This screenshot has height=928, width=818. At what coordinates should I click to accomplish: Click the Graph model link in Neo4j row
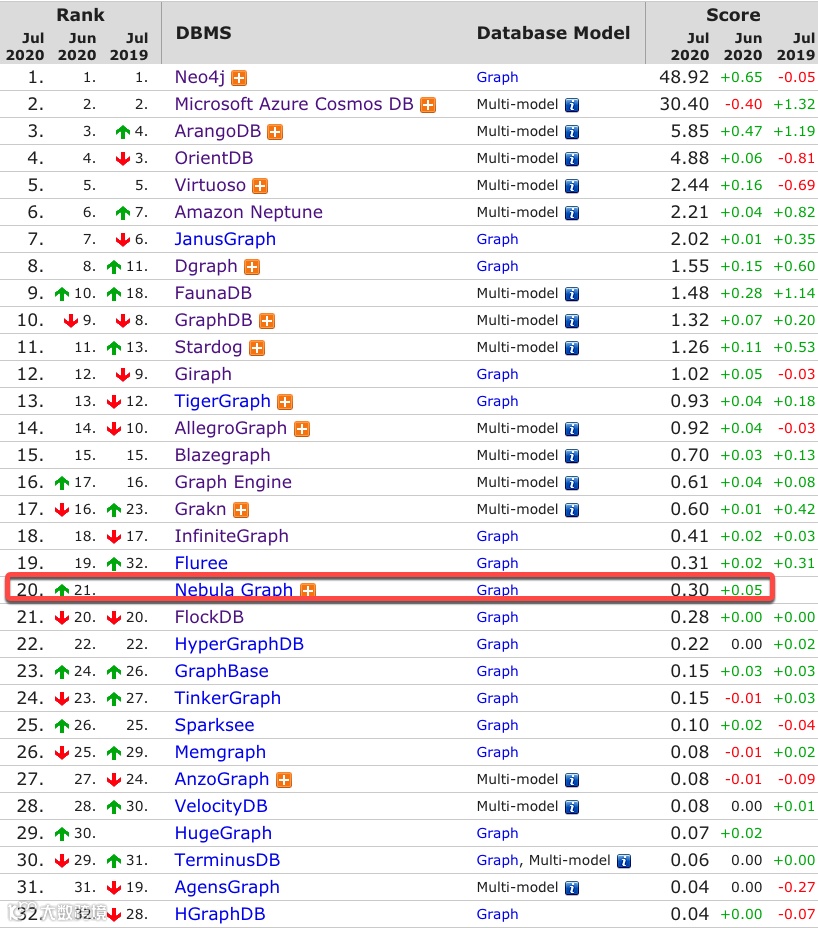point(497,78)
